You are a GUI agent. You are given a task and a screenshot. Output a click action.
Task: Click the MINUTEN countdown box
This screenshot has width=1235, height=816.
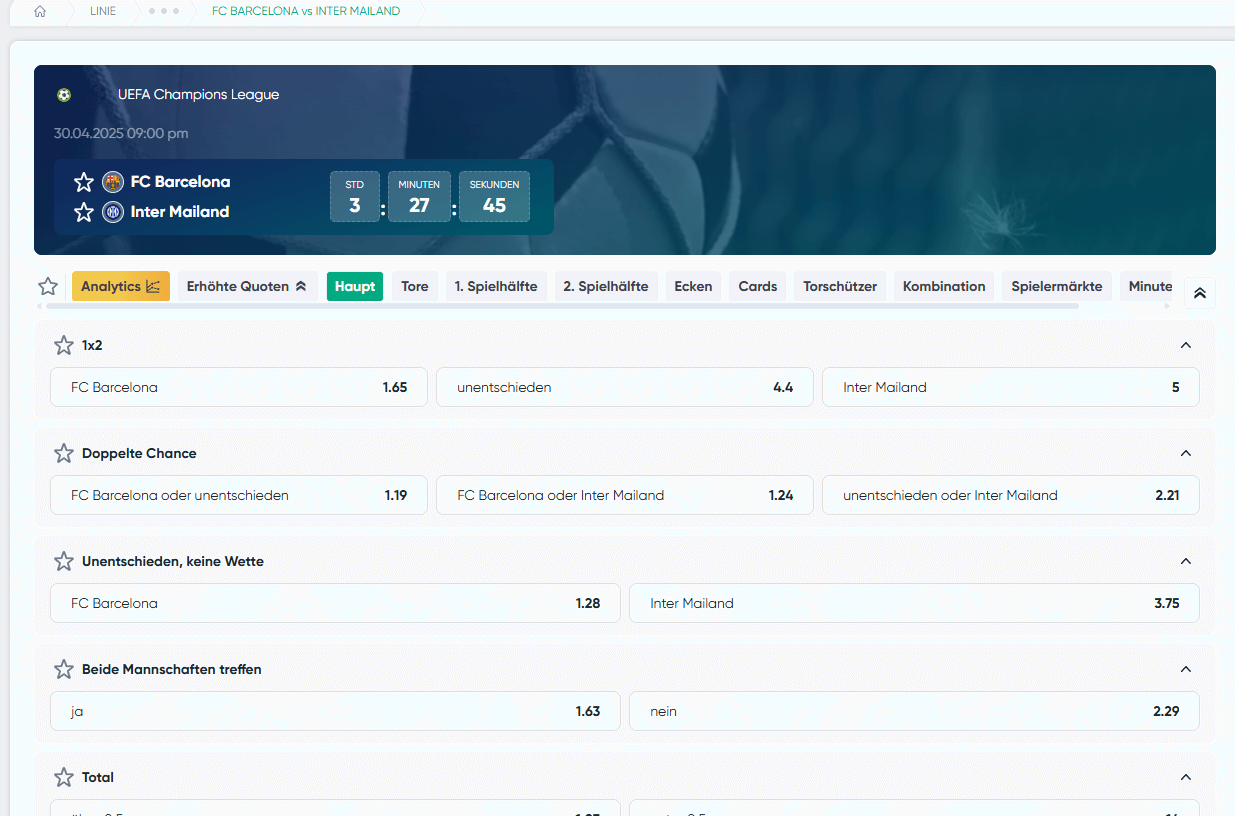[x=419, y=196]
